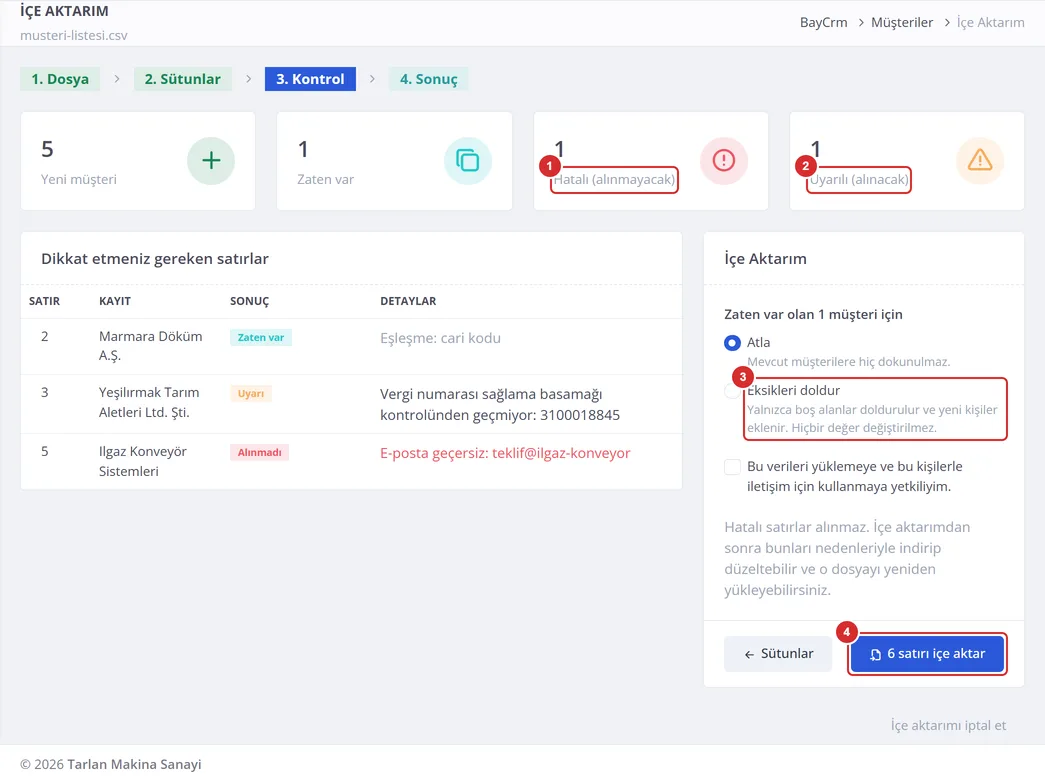Open Müşteriler breadcrumb link
The image size is (1045, 784).
(902, 23)
